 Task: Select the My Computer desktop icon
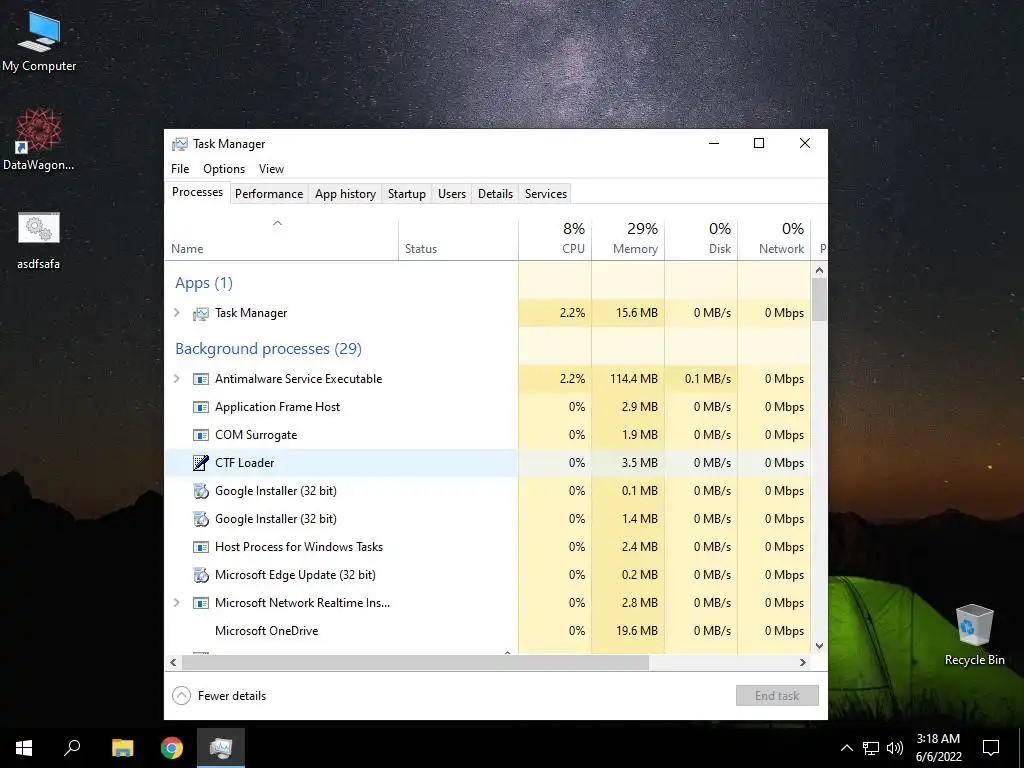pos(39,40)
